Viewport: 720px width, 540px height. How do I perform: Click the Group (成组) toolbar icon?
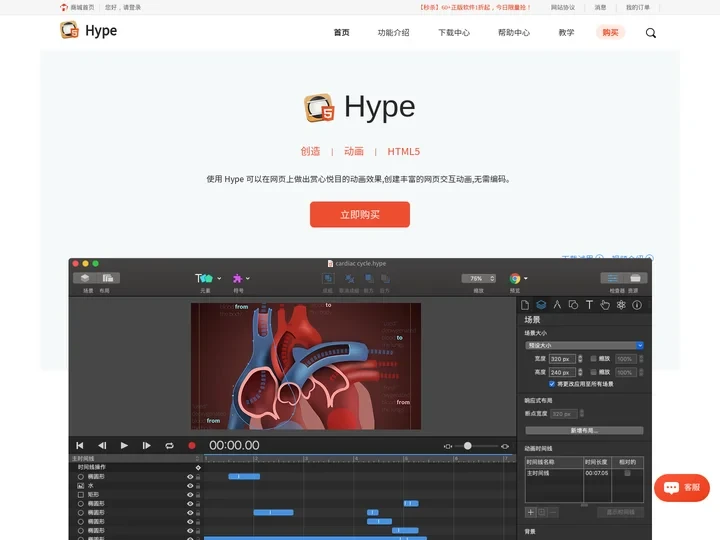click(x=328, y=278)
